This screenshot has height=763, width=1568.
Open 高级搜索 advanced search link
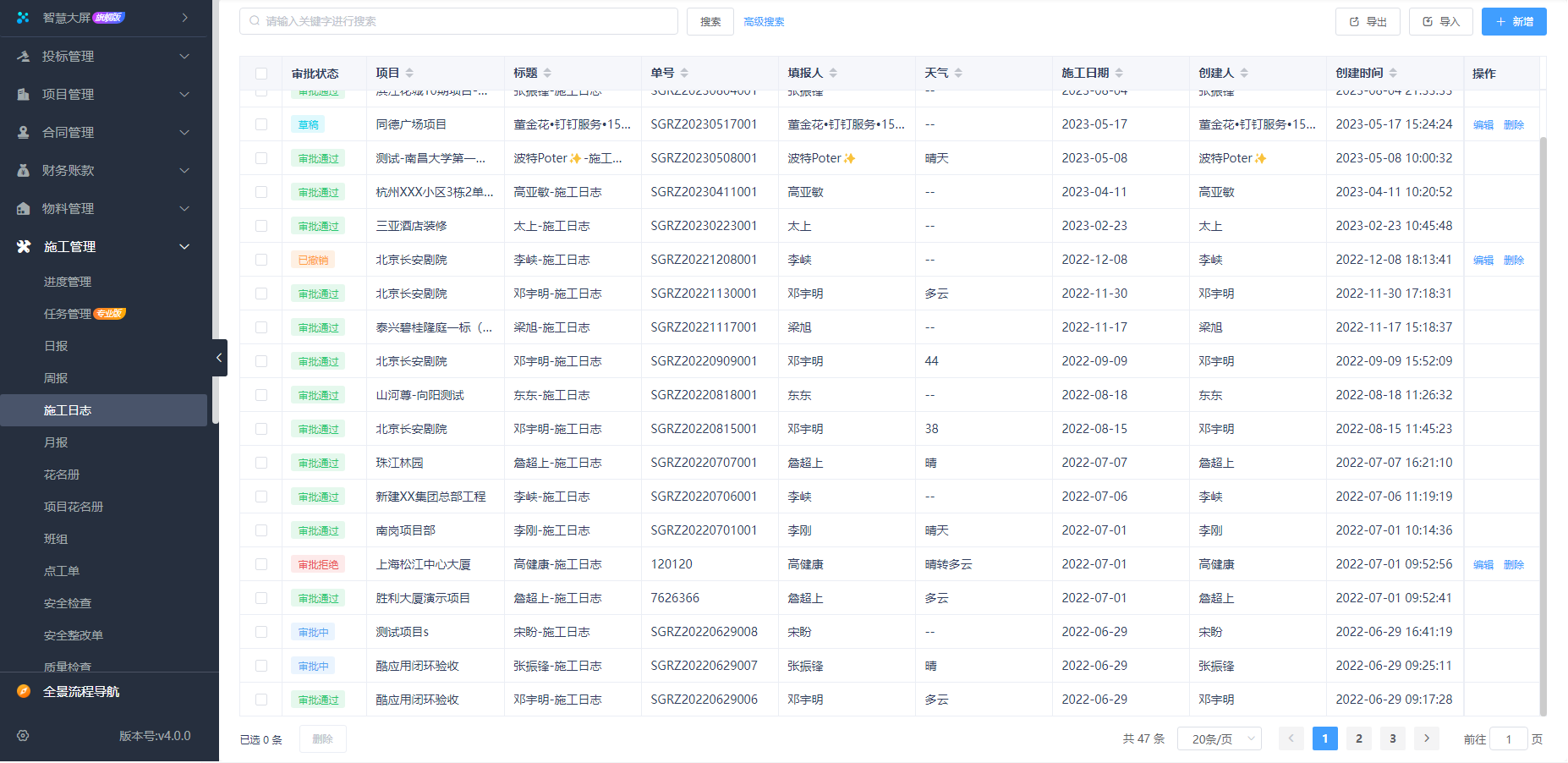[x=763, y=21]
